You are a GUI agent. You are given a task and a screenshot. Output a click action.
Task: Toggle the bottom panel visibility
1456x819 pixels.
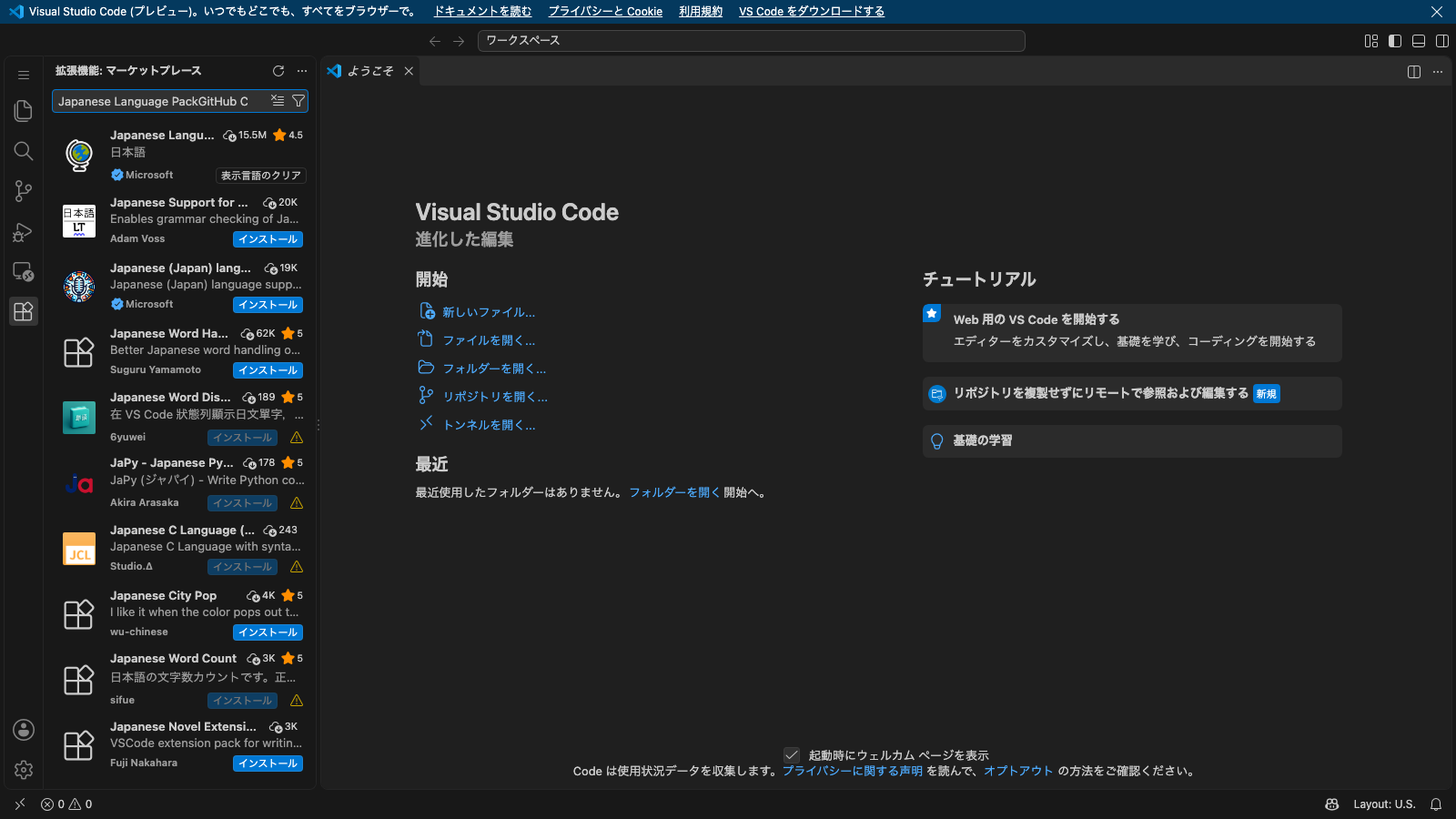pos(1419,41)
